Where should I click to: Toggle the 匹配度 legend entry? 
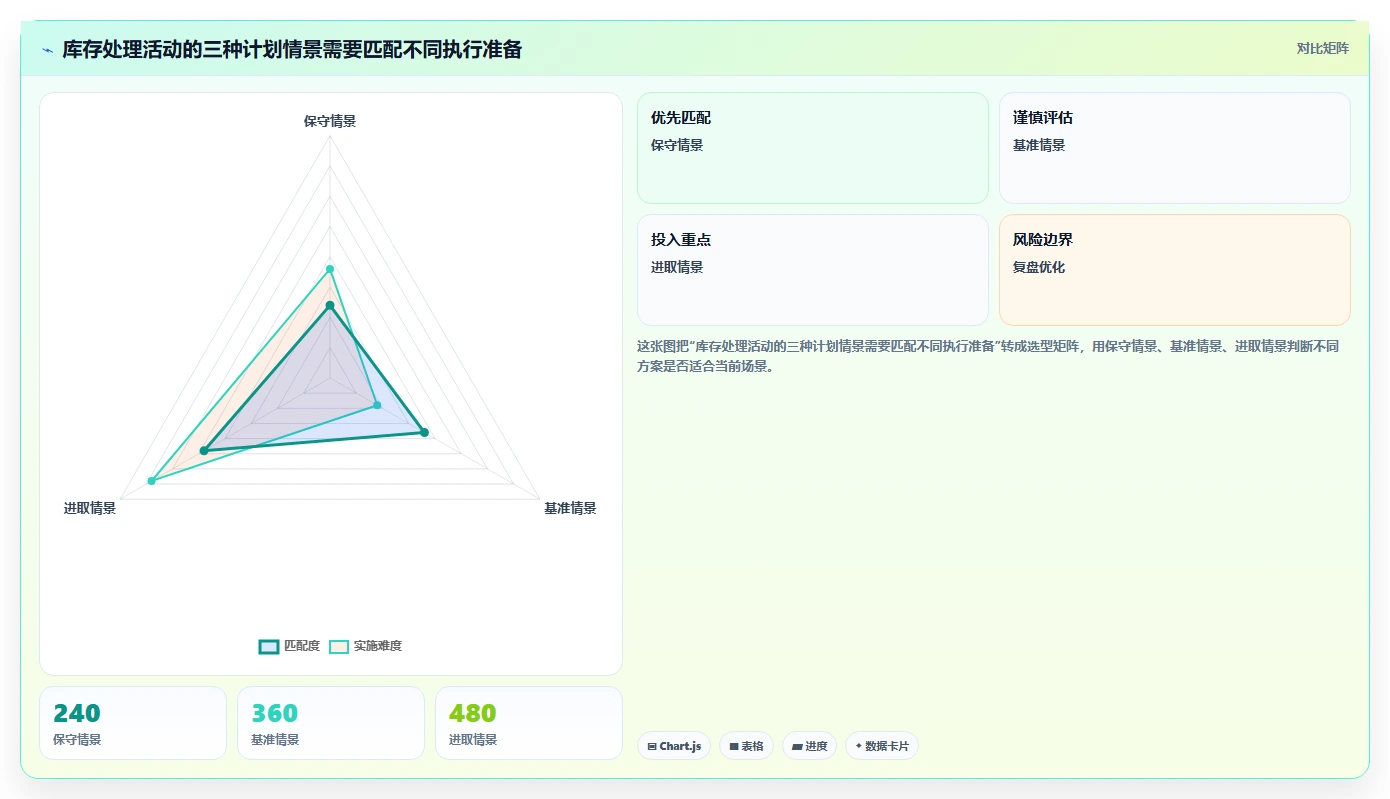coord(289,646)
